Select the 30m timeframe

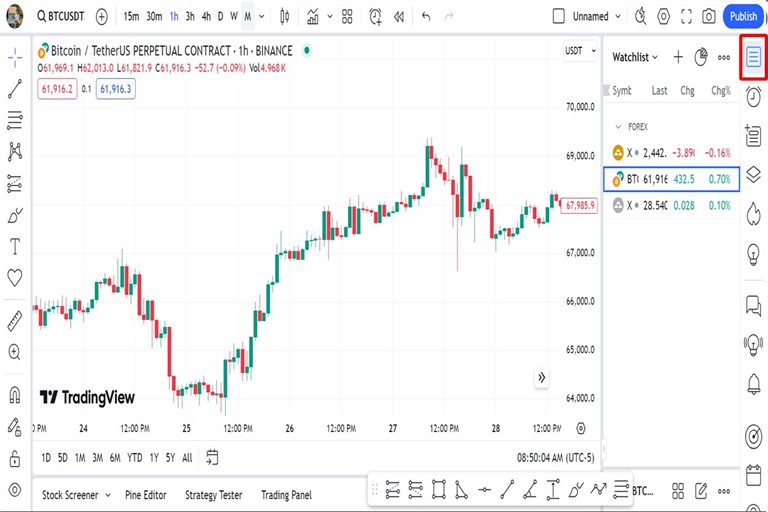click(154, 17)
